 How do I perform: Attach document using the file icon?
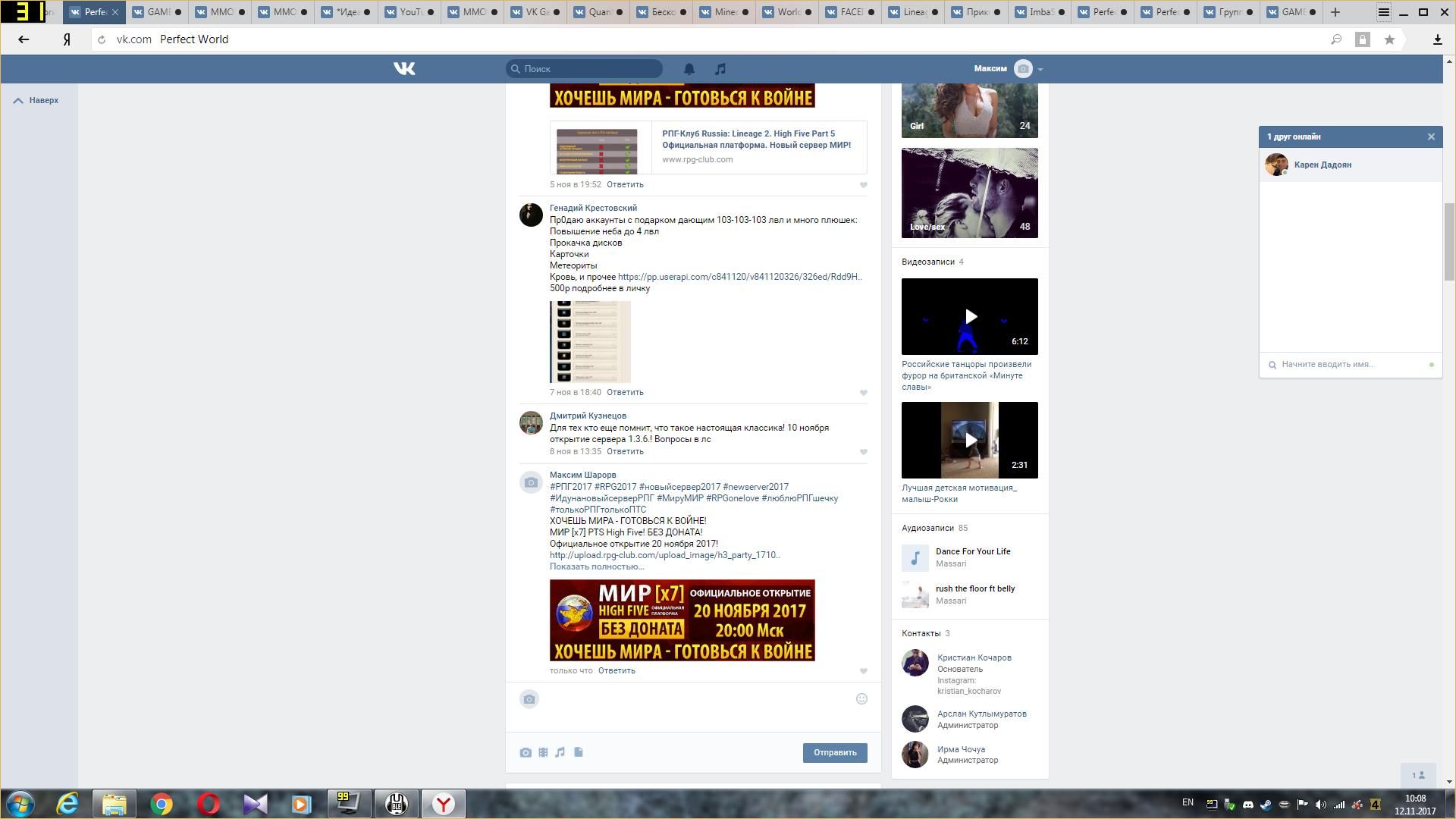click(578, 752)
